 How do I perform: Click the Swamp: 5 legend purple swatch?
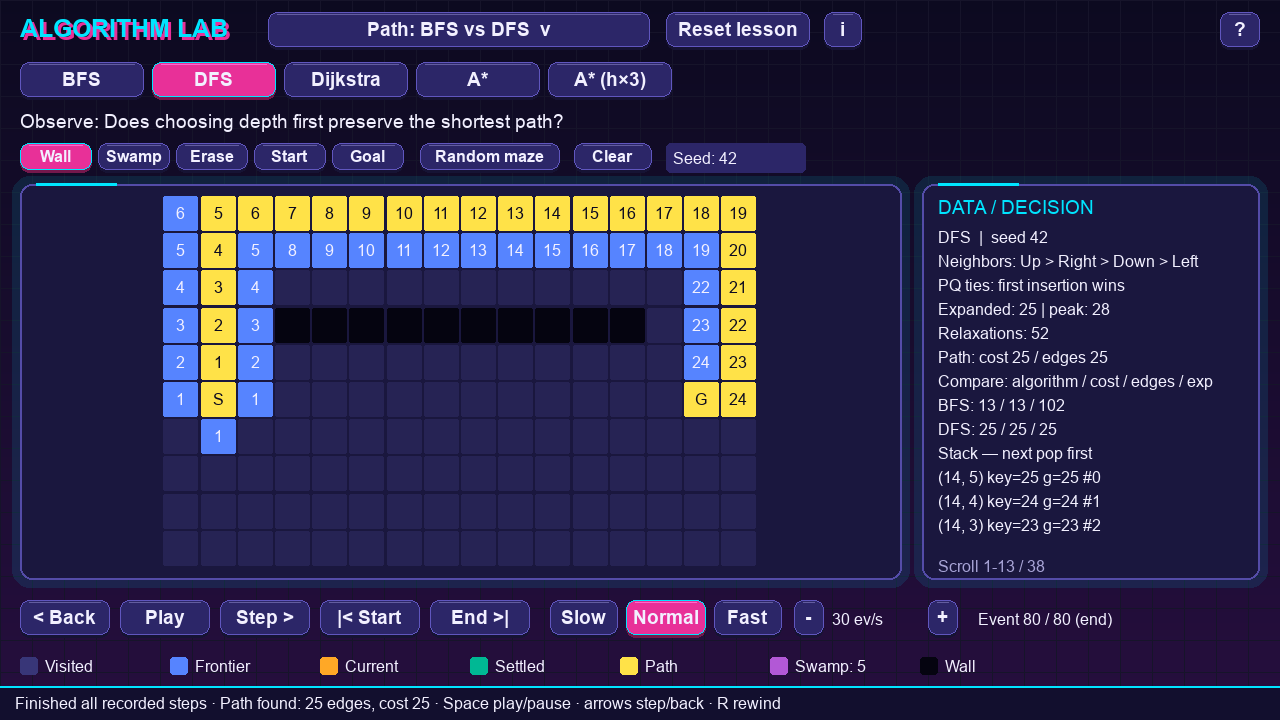[779, 666]
